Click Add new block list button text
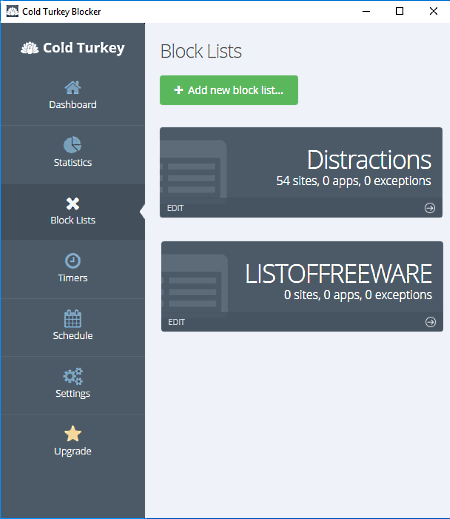 (x=235, y=90)
